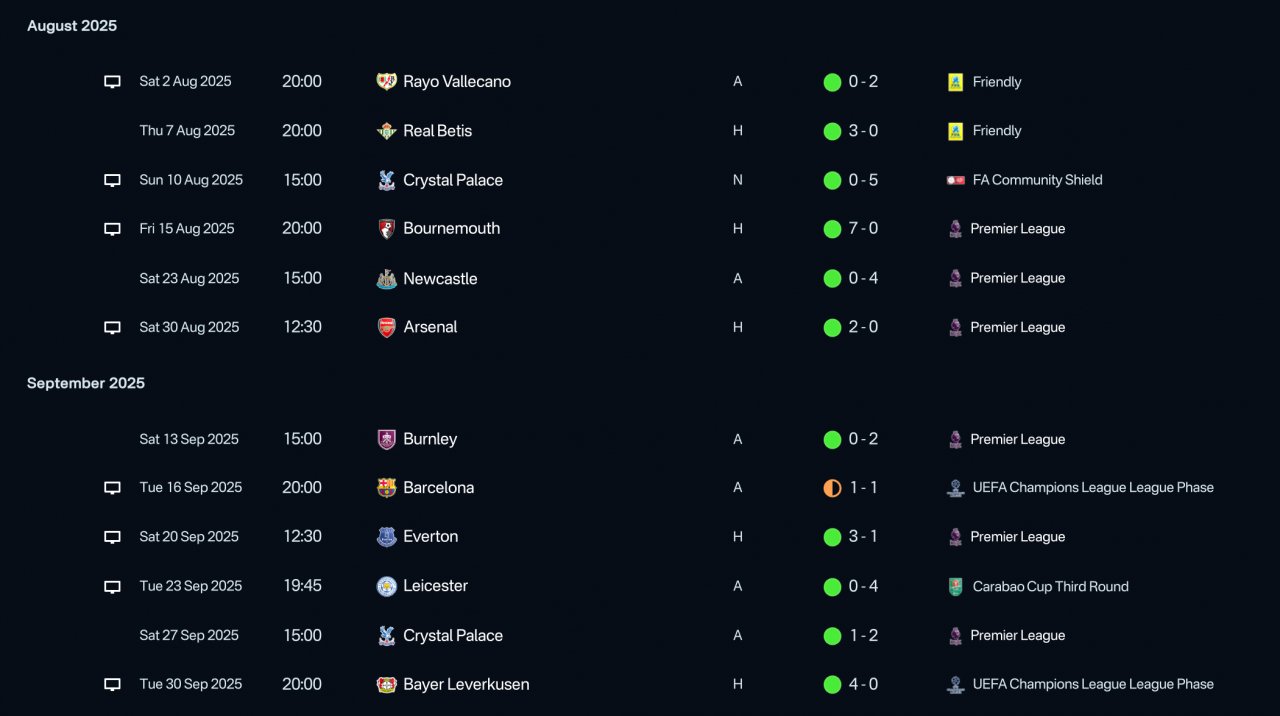
Task: Click the Newcastle club crest
Action: [x=386, y=279]
